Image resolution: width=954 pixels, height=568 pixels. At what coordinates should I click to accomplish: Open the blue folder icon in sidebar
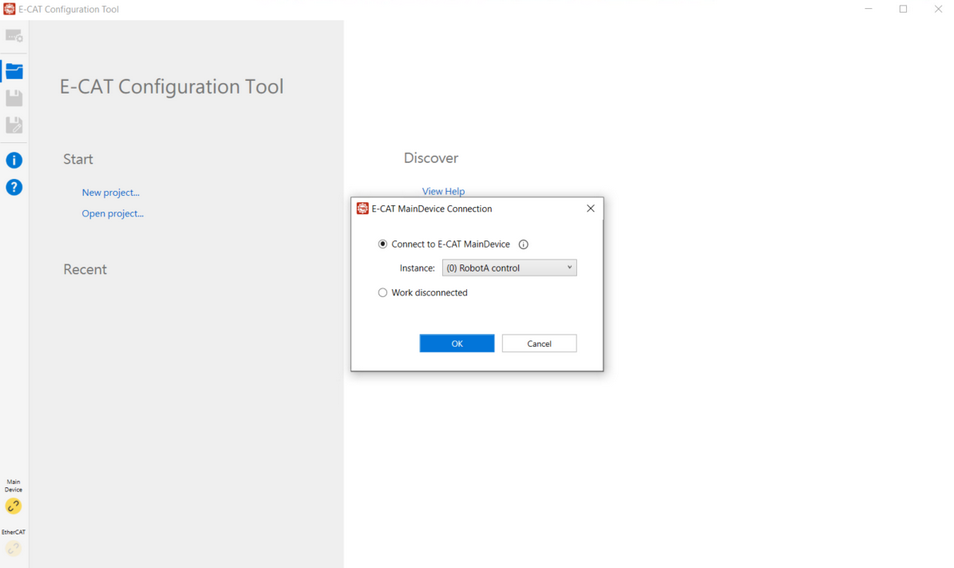point(14,71)
